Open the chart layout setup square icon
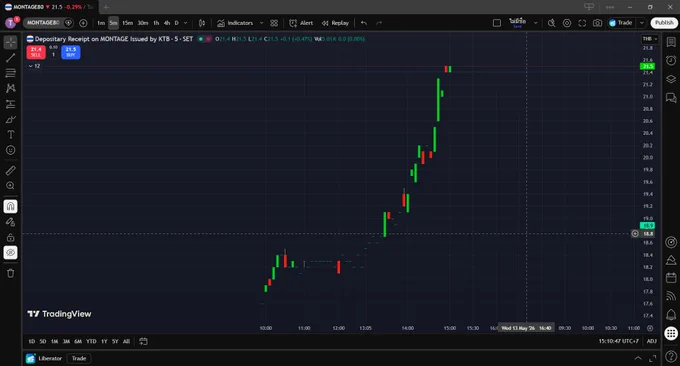This screenshot has width=680, height=366. [497, 23]
